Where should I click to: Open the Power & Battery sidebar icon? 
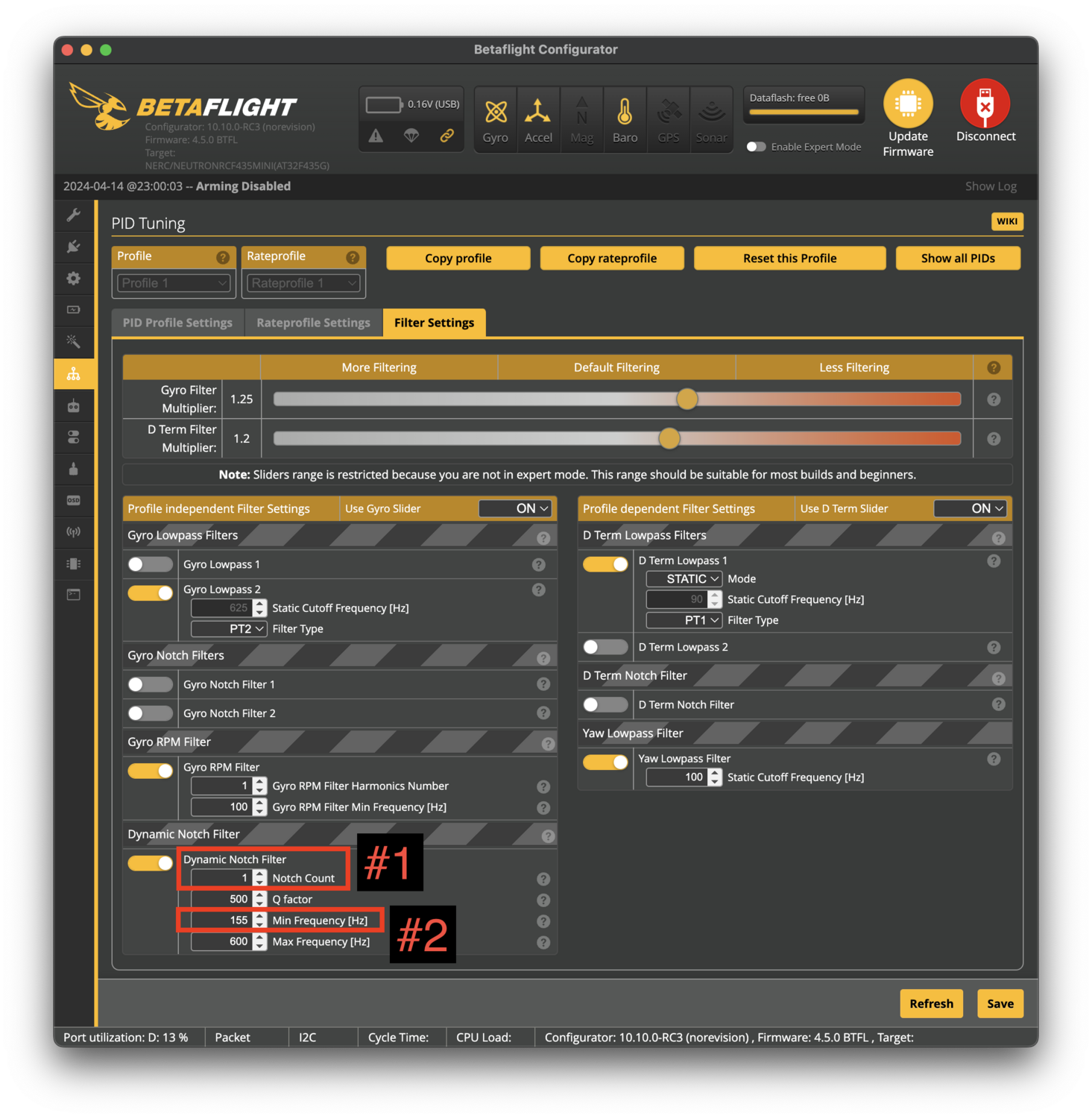point(74,310)
